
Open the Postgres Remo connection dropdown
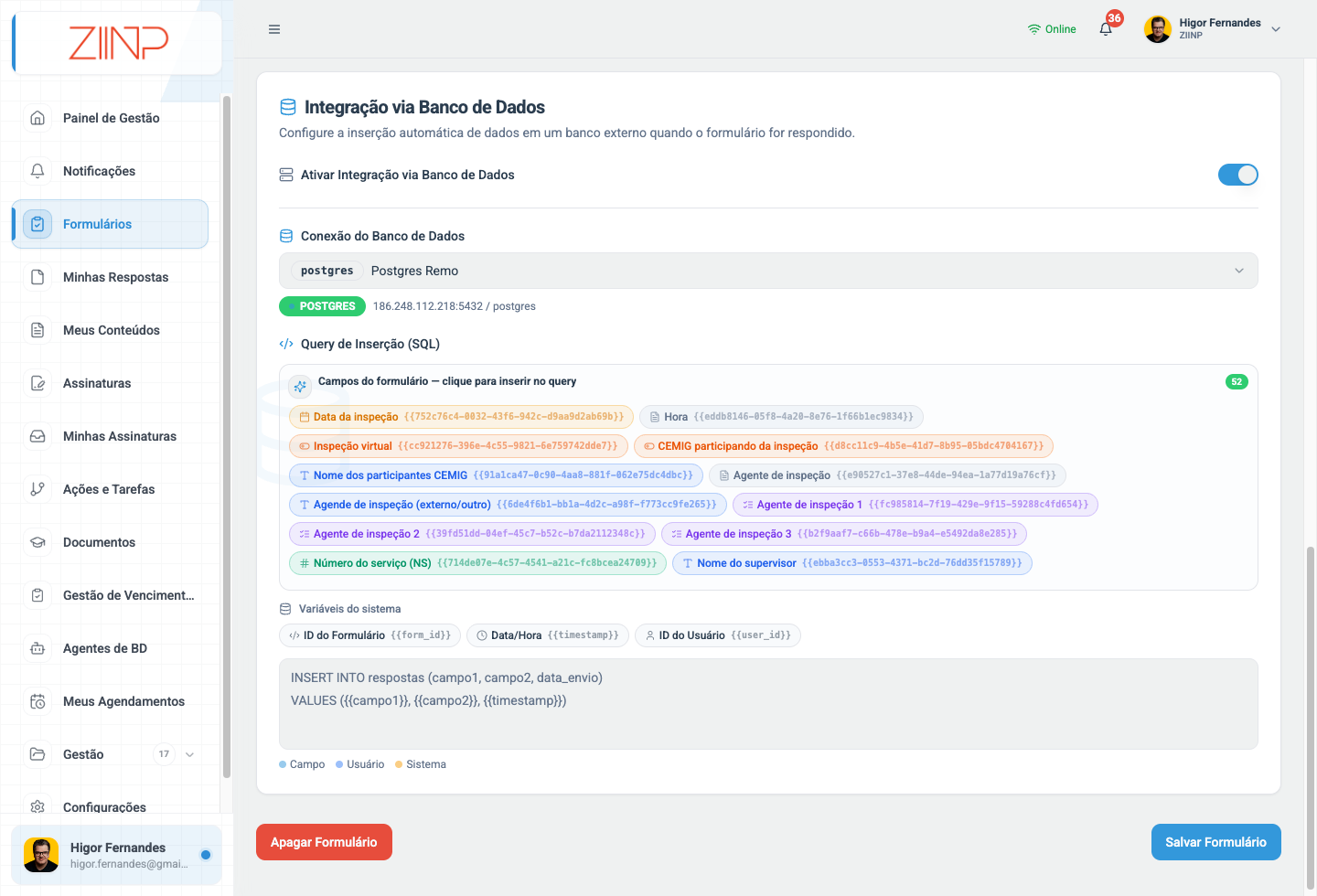point(768,271)
